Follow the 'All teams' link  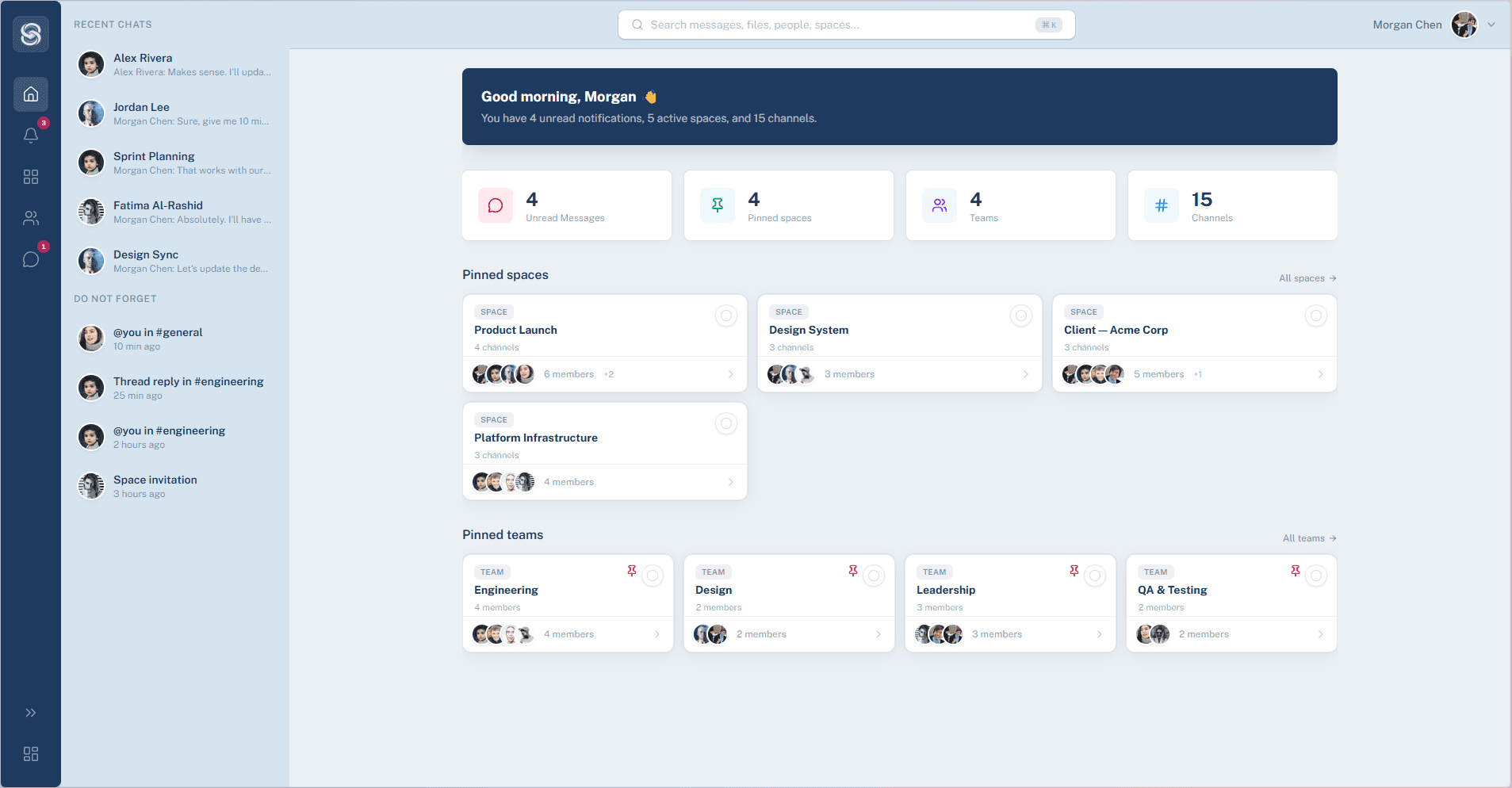[1310, 538]
